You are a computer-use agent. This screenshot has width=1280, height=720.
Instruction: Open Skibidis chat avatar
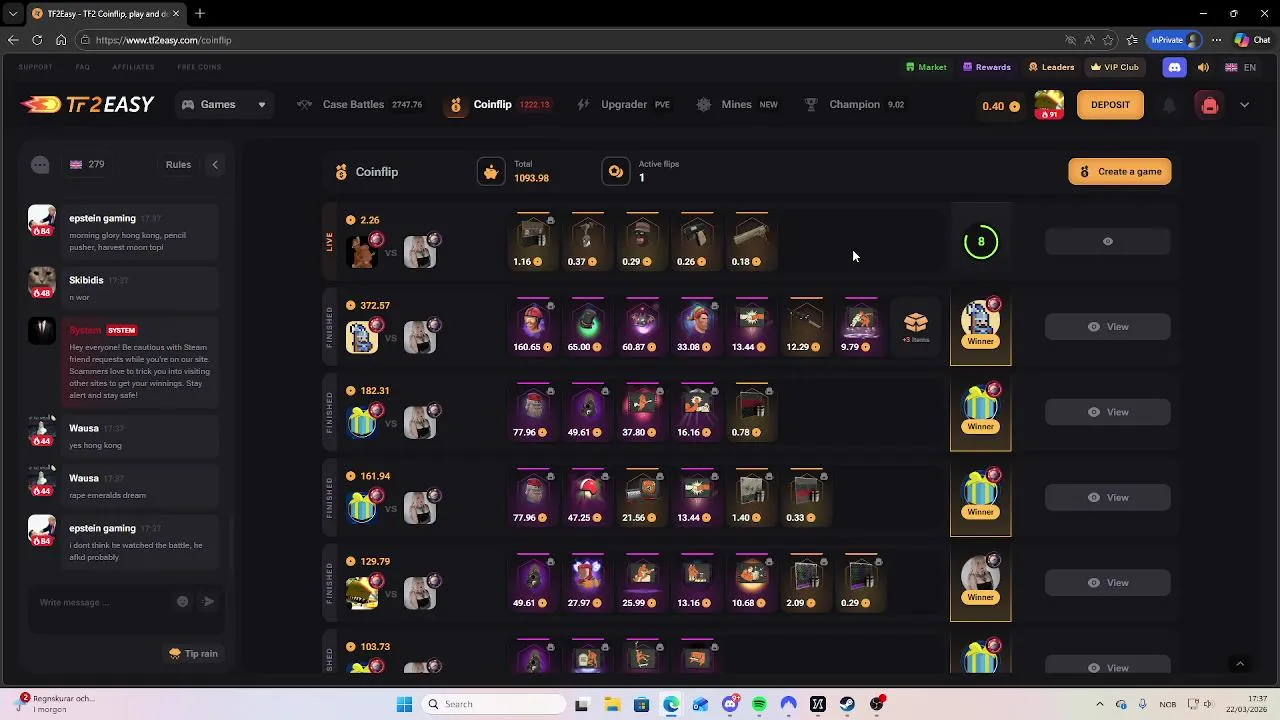[41, 284]
